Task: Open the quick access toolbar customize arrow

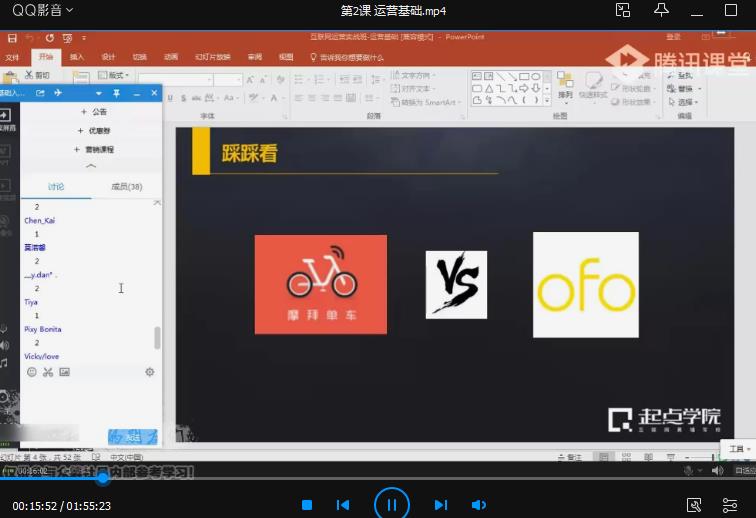Action: coord(84,38)
